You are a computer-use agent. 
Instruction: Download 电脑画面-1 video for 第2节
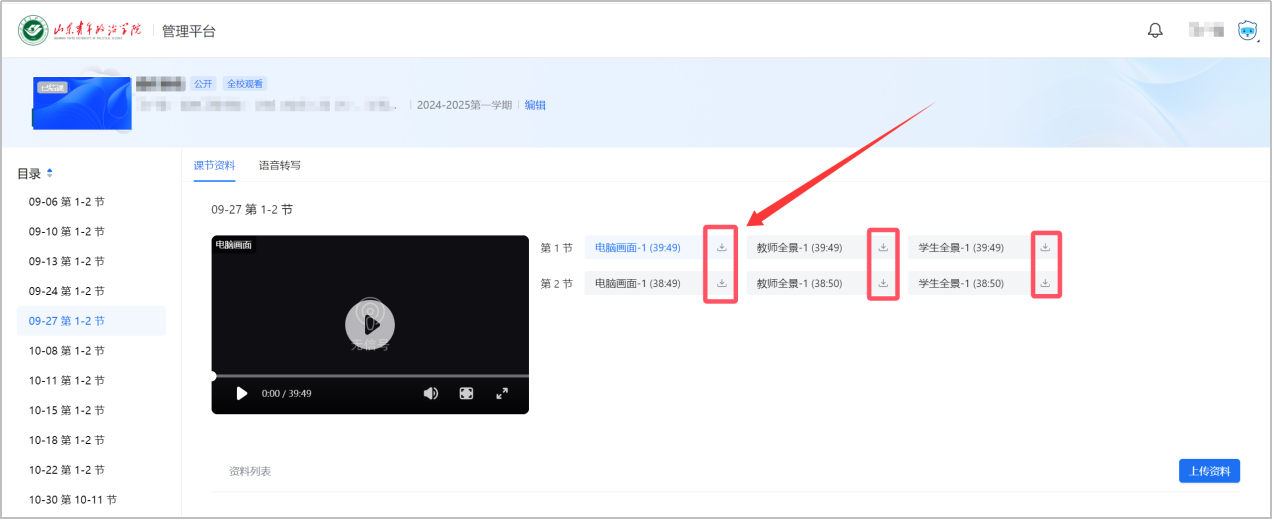pyautogui.click(x=721, y=283)
